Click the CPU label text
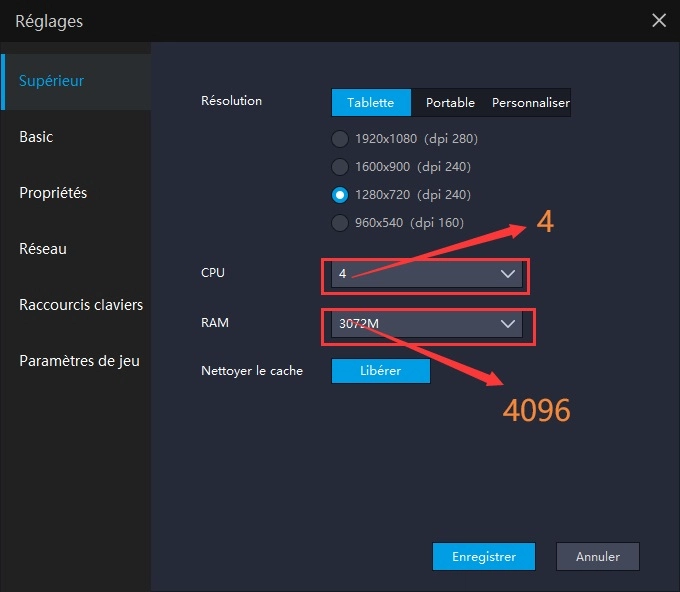The image size is (680, 592). [213, 273]
